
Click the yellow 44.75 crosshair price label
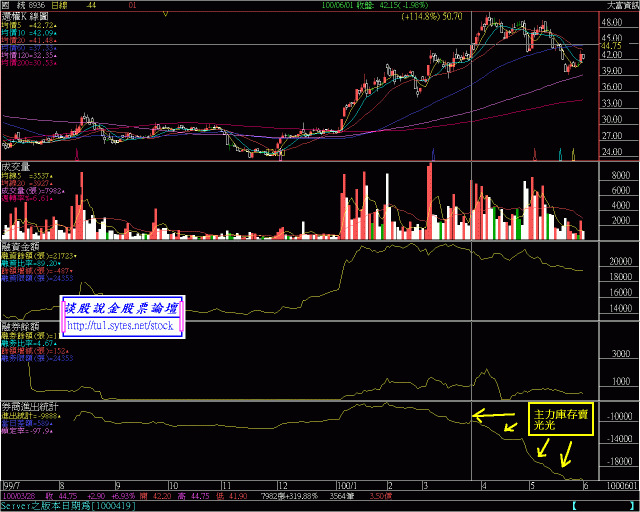tap(611, 46)
